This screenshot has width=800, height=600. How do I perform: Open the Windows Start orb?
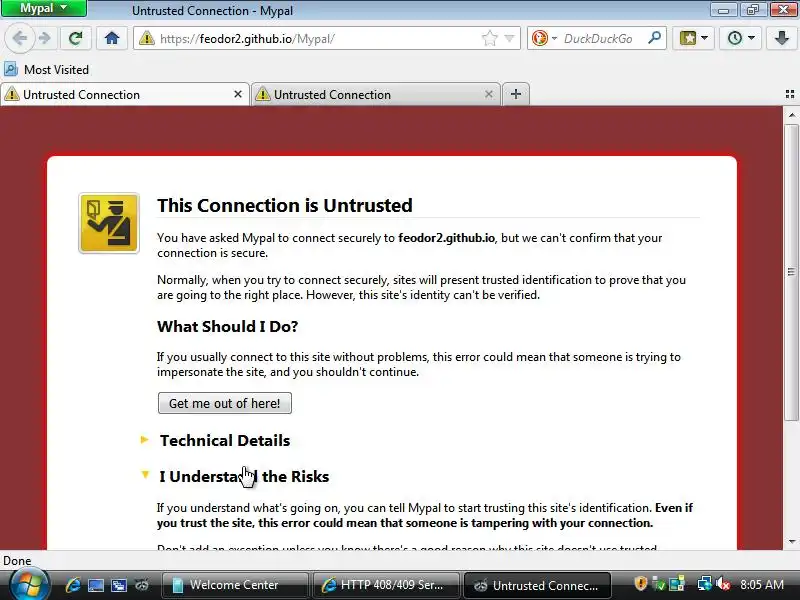coord(29,585)
